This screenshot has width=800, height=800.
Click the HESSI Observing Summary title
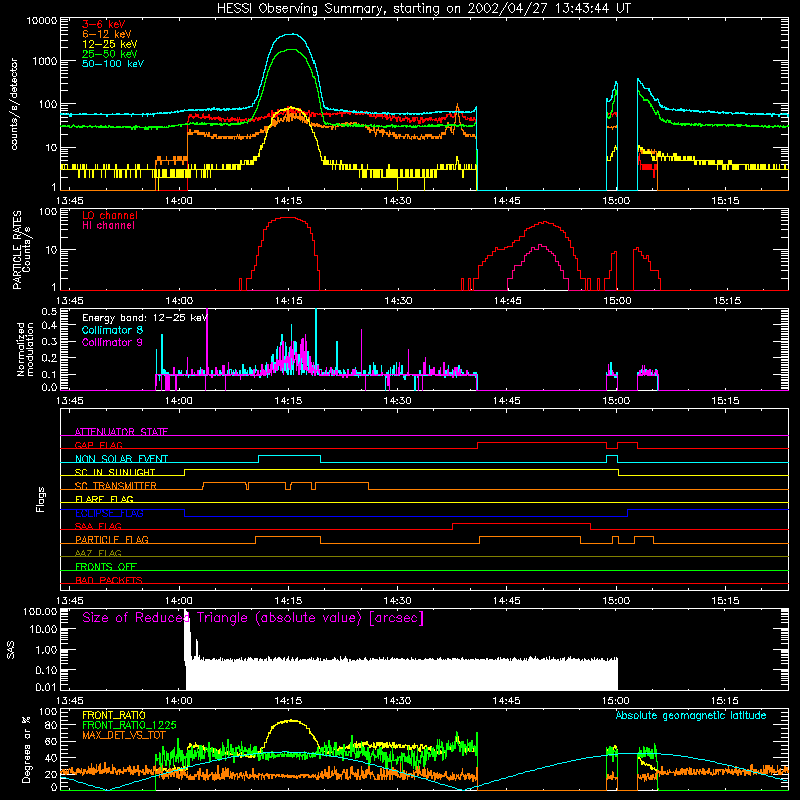pos(423,9)
